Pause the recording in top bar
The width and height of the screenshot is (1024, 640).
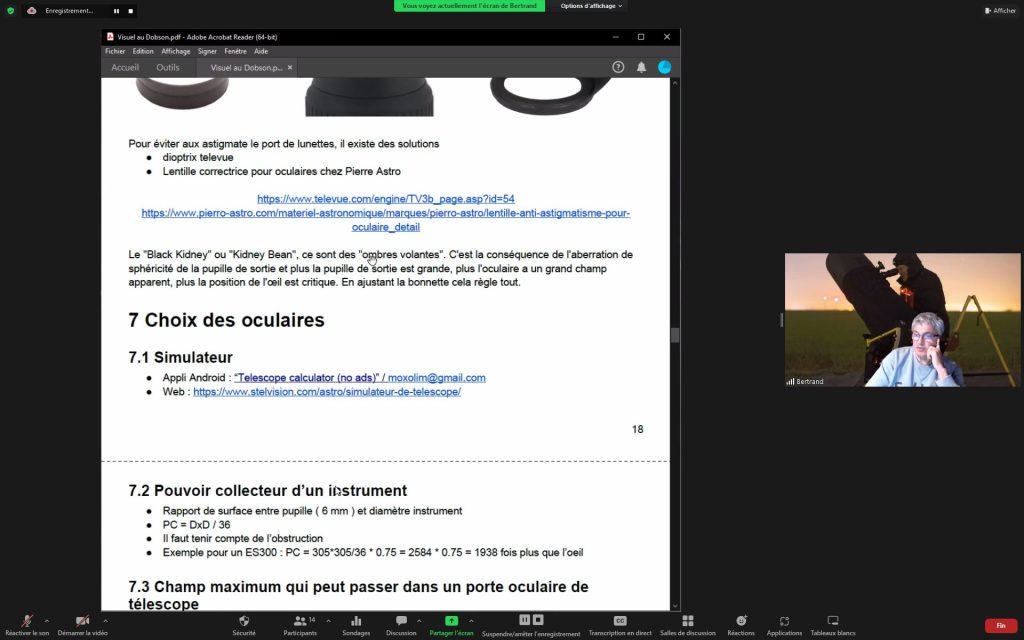(116, 10)
